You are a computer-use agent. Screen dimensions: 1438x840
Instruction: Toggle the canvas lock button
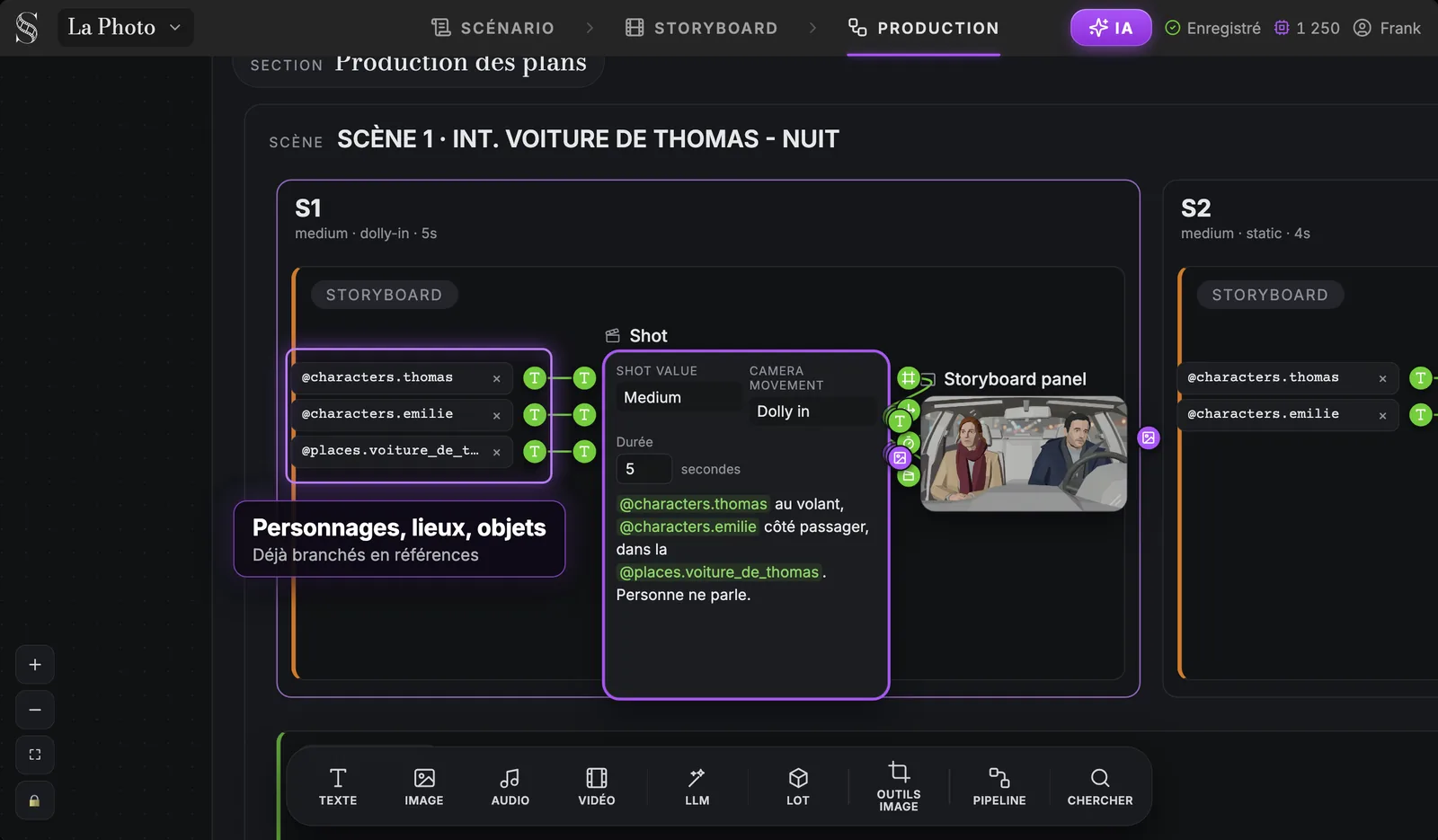35,800
